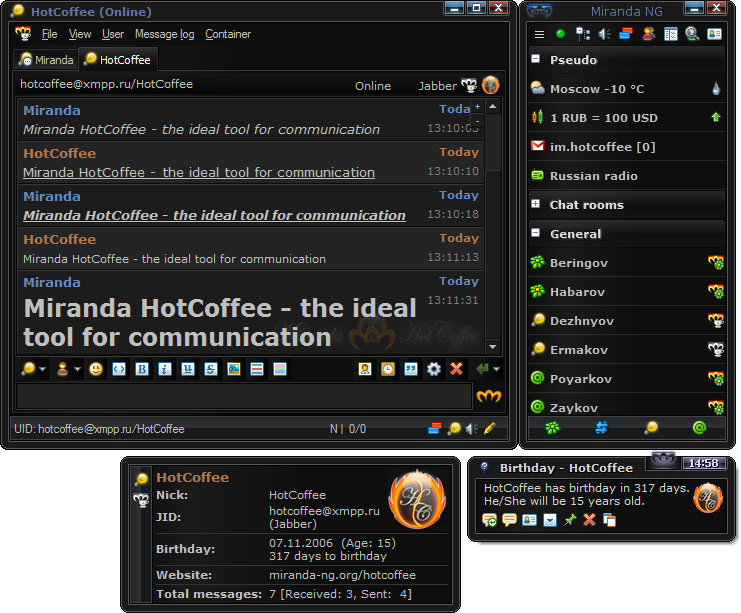Open the main menu hamburger icon in Miranda NG
This screenshot has width=741, height=613.
tap(539, 34)
